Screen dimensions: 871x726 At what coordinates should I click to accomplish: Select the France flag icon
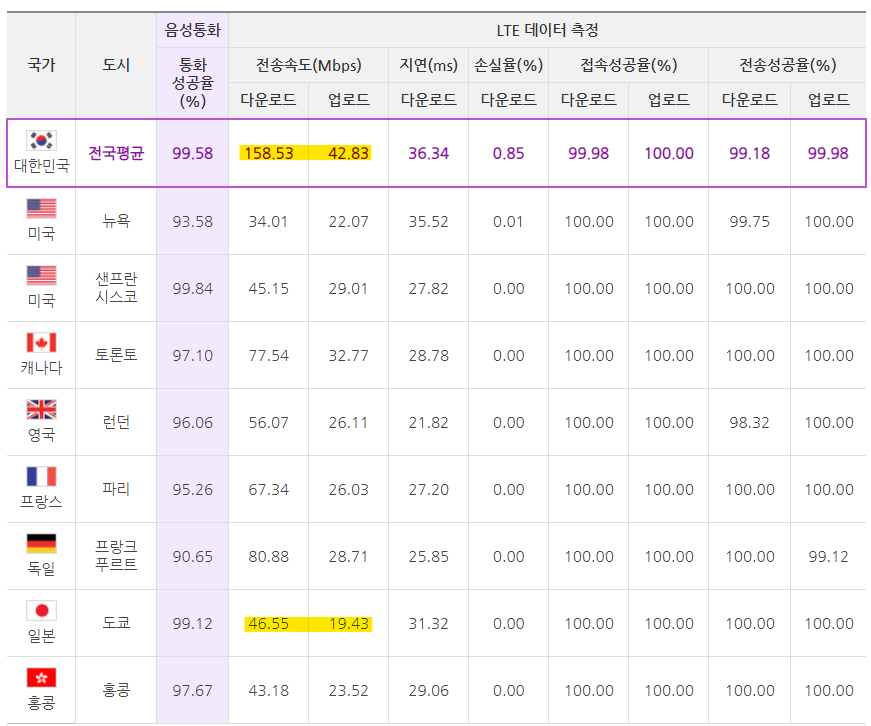coord(42,476)
